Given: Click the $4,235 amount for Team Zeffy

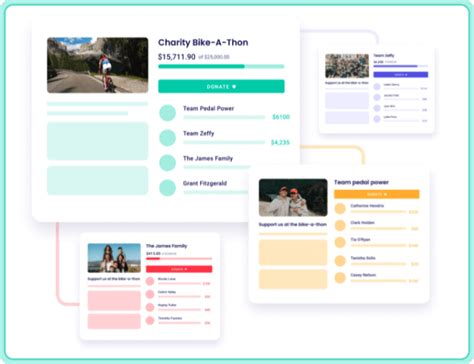Looking at the screenshot, I should [x=280, y=142].
